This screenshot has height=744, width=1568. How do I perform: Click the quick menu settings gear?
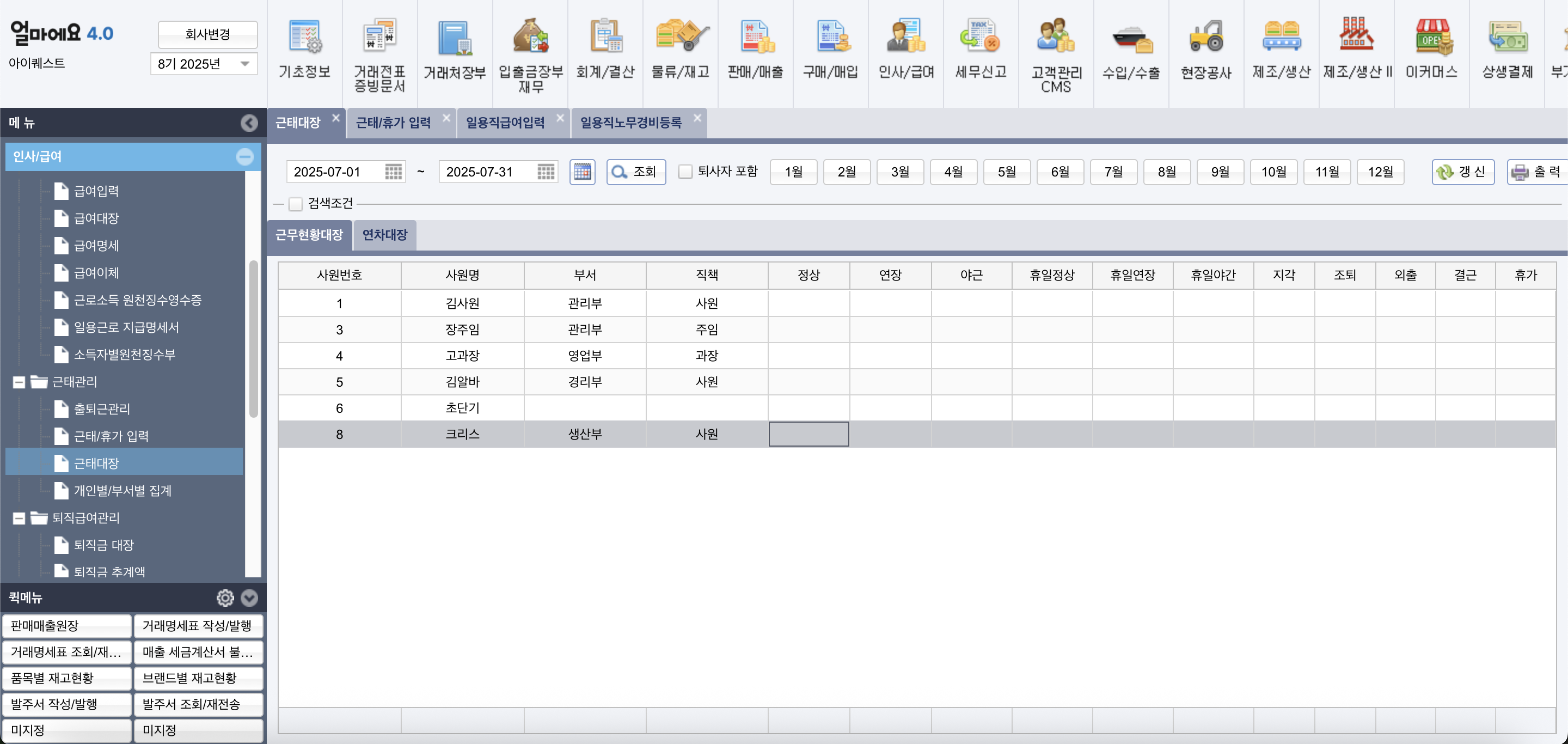coord(225,598)
